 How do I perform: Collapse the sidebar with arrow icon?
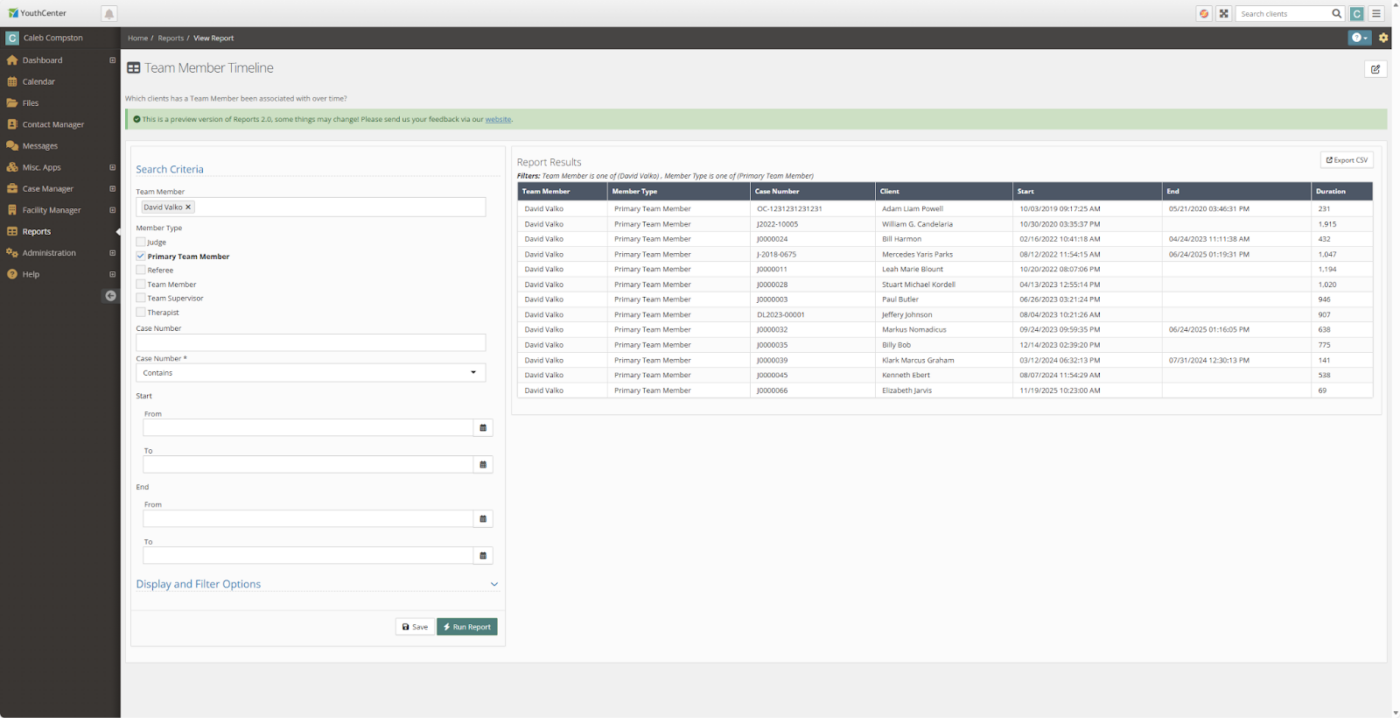point(111,296)
